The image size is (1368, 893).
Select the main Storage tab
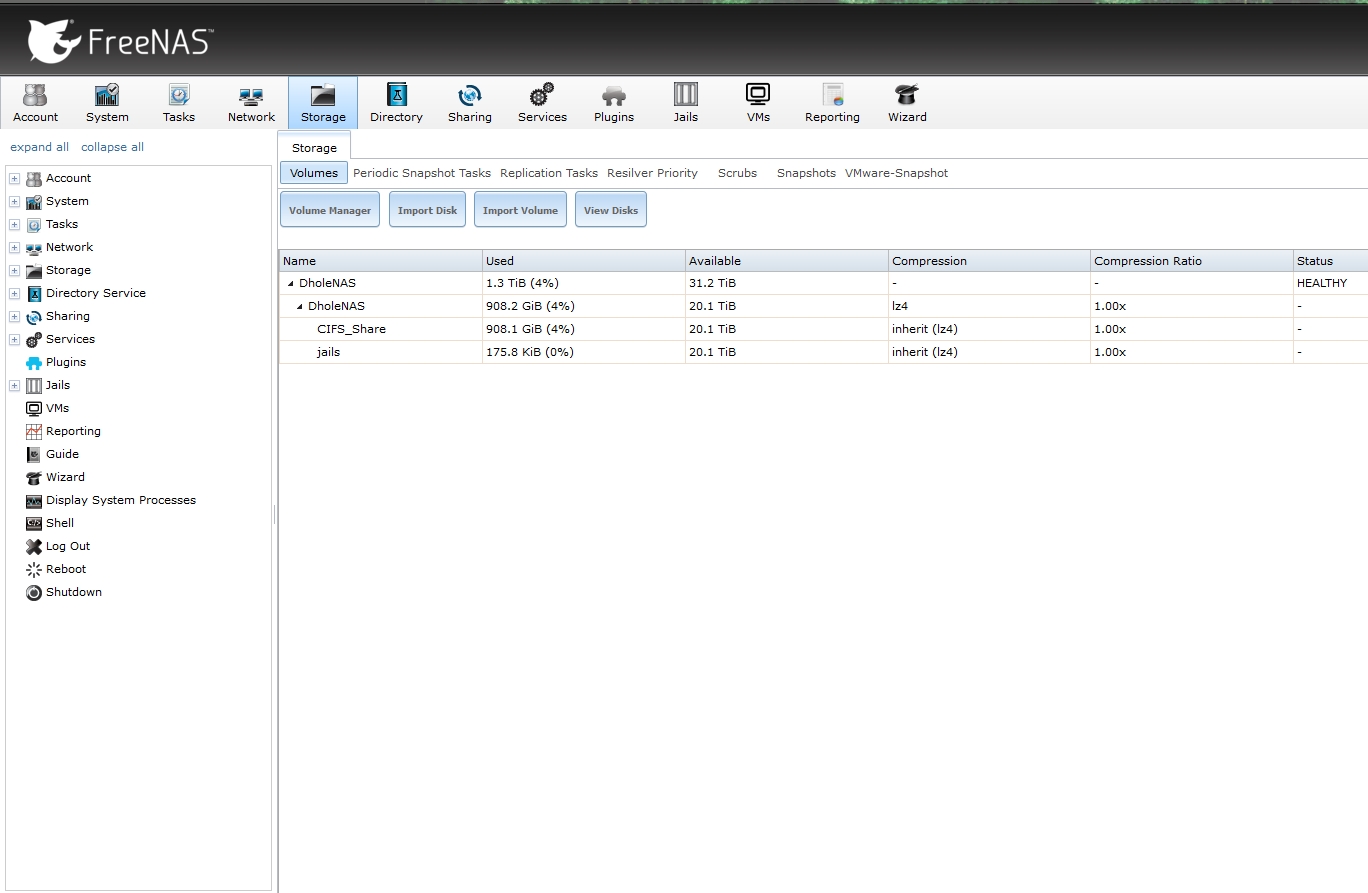click(x=314, y=148)
